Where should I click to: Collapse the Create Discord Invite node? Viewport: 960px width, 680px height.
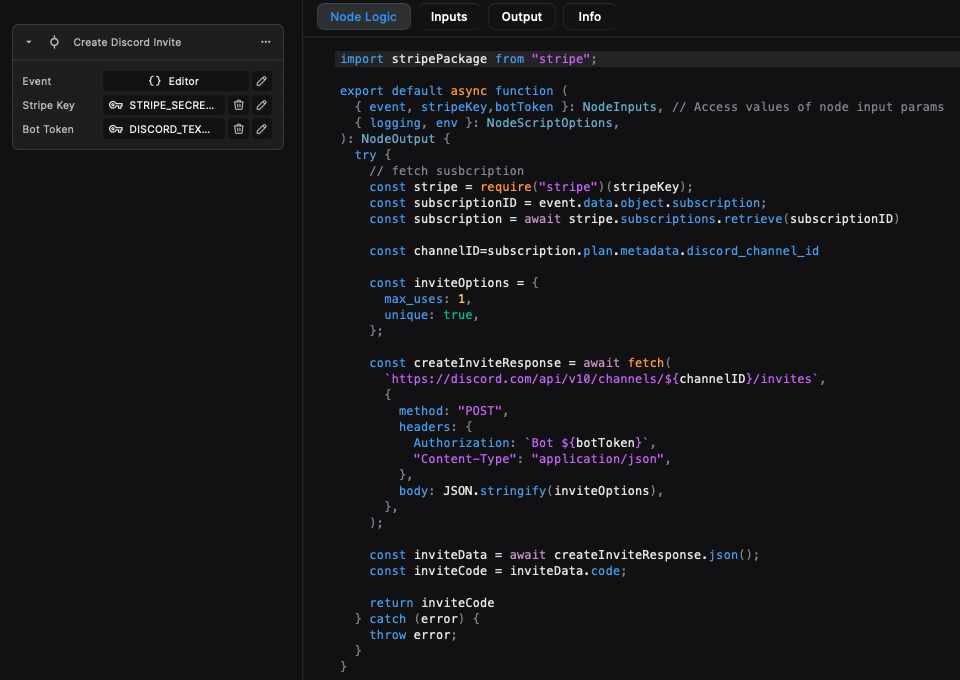point(29,43)
